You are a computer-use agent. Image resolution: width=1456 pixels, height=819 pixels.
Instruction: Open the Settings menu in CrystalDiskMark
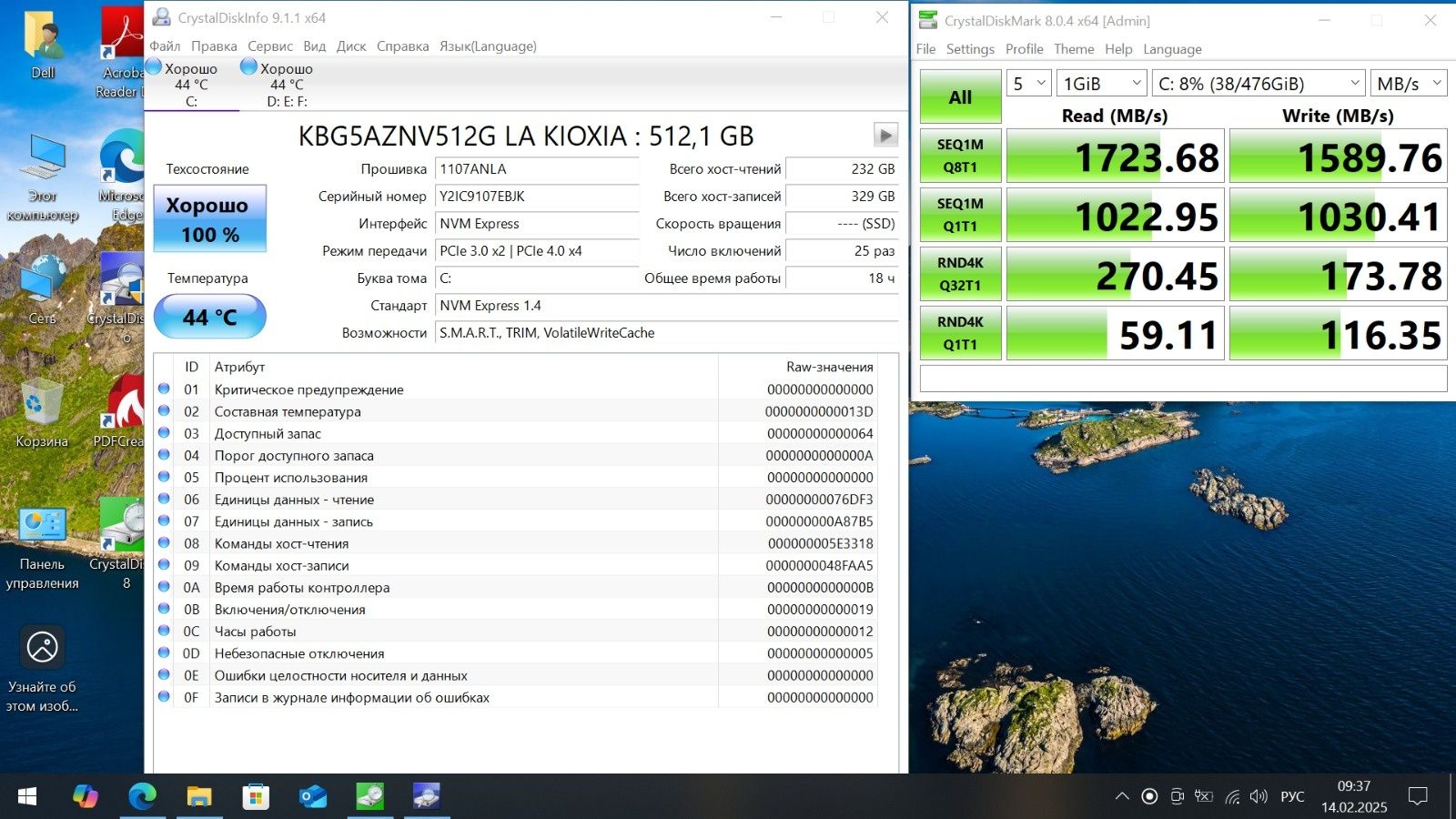pyautogui.click(x=970, y=49)
